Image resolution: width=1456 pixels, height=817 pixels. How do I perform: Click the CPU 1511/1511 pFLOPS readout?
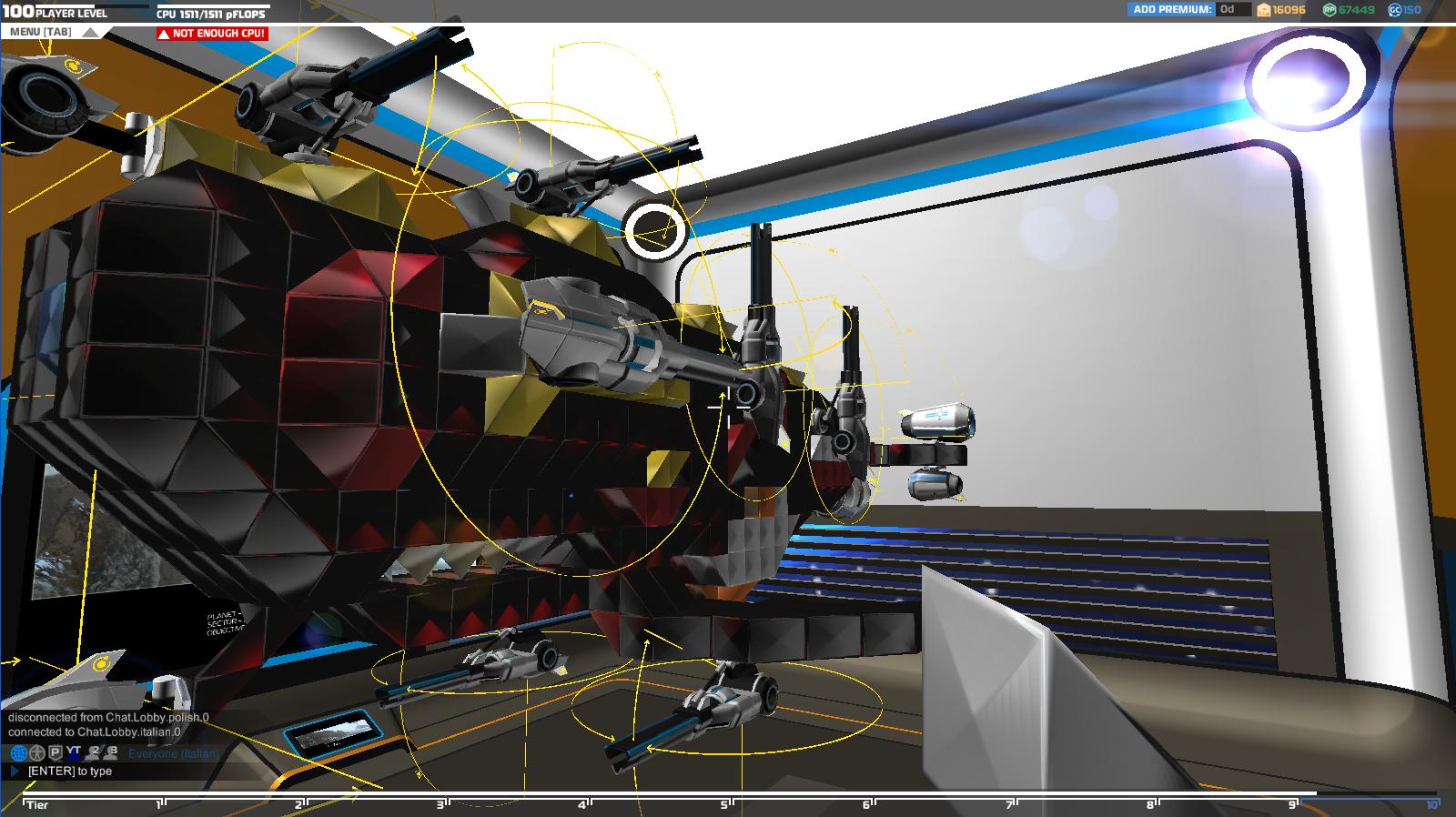(209, 15)
